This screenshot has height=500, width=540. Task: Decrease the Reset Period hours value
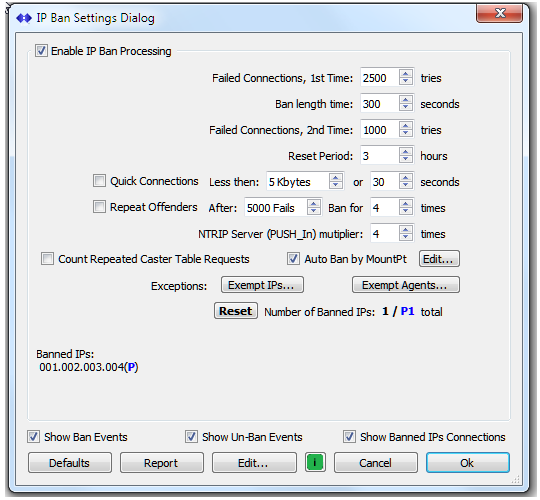tap(406, 159)
